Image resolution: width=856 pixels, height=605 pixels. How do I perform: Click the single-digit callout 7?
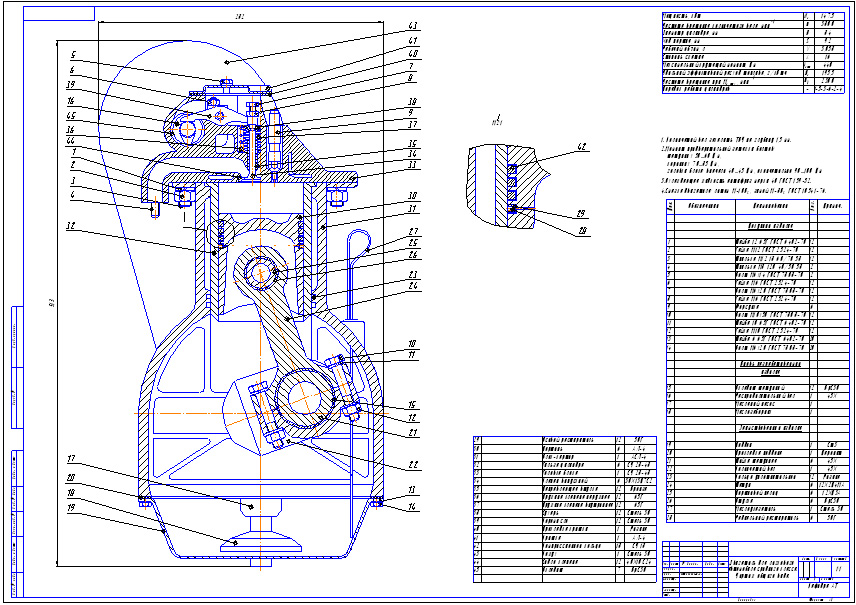pos(412,66)
